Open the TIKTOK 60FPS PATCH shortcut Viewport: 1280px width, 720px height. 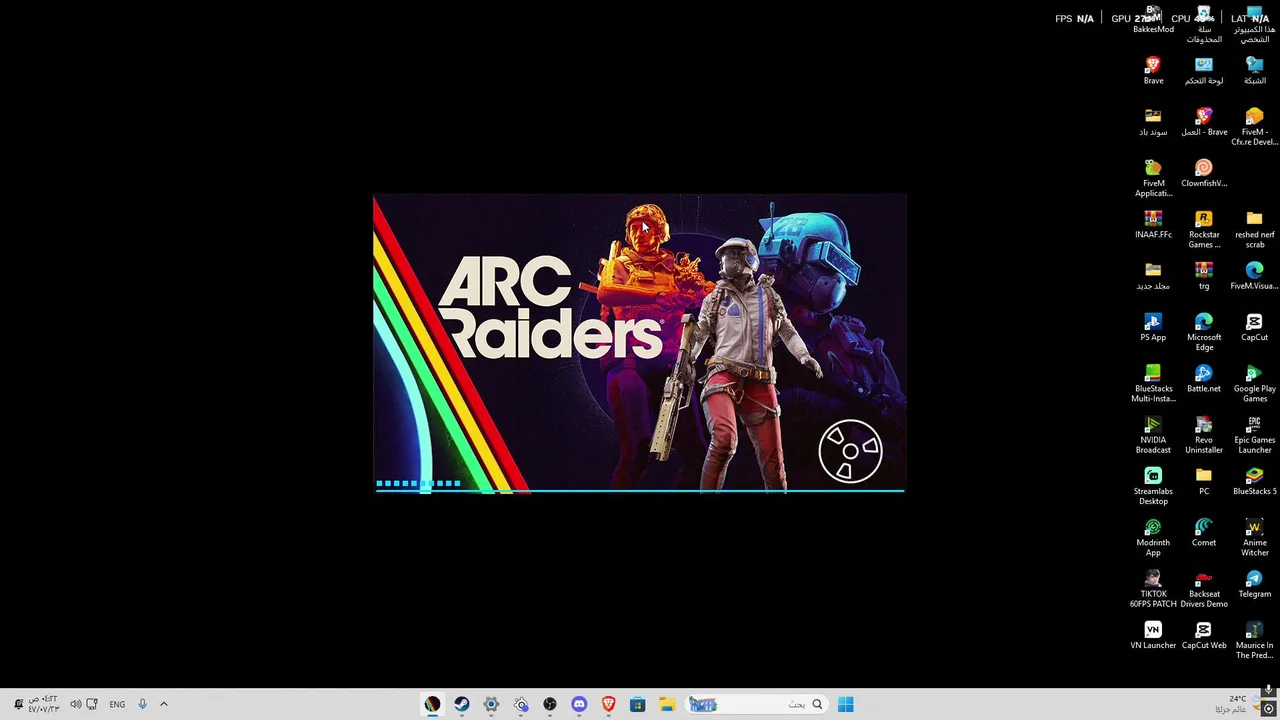(x=1153, y=588)
